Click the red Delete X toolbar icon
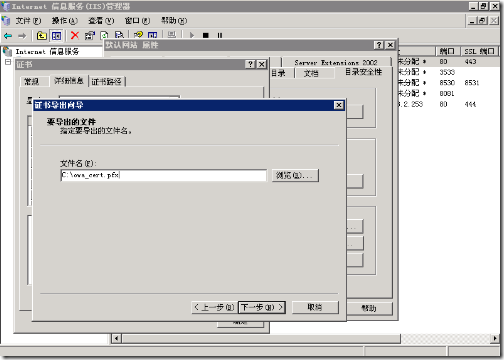504x360 pixels. click(x=75, y=35)
